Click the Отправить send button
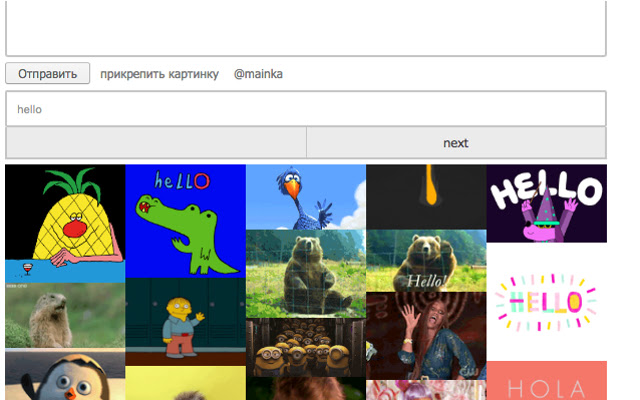The height and width of the screenshot is (400, 640). point(47,73)
